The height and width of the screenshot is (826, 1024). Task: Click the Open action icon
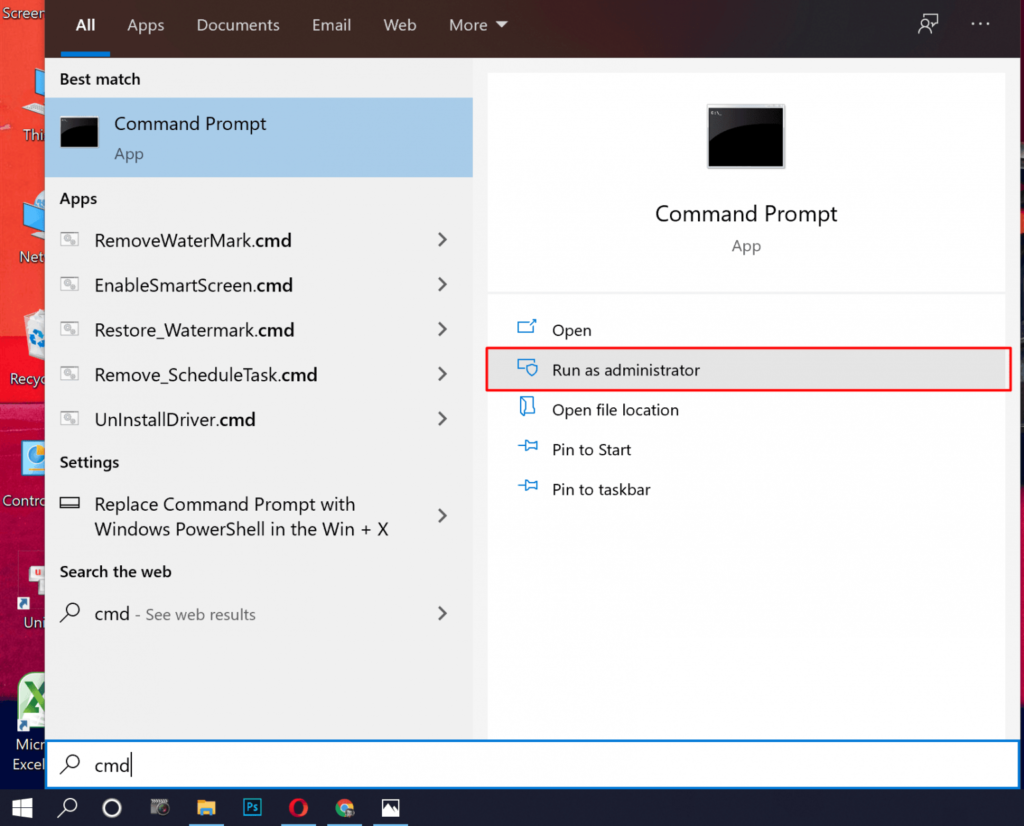527,326
